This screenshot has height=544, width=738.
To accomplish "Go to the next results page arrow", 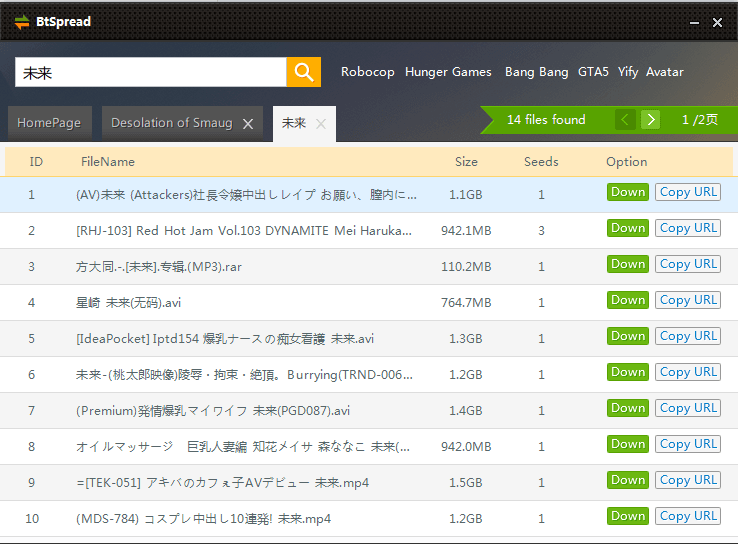I will tap(651, 120).
